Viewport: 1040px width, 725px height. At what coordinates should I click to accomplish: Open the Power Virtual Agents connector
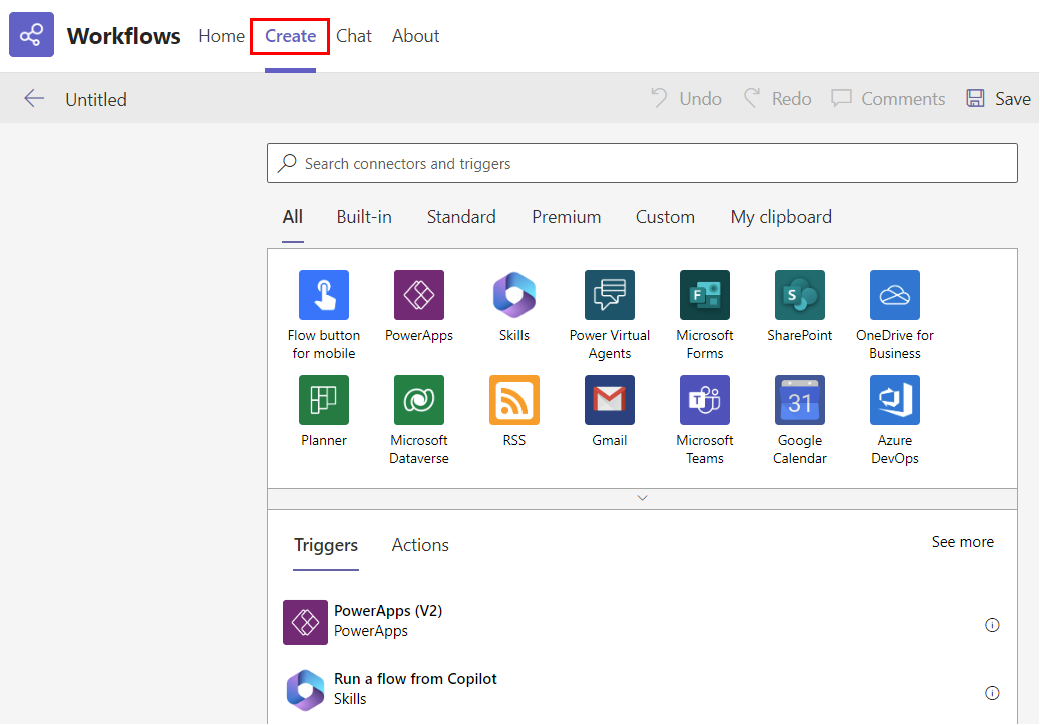click(x=609, y=295)
